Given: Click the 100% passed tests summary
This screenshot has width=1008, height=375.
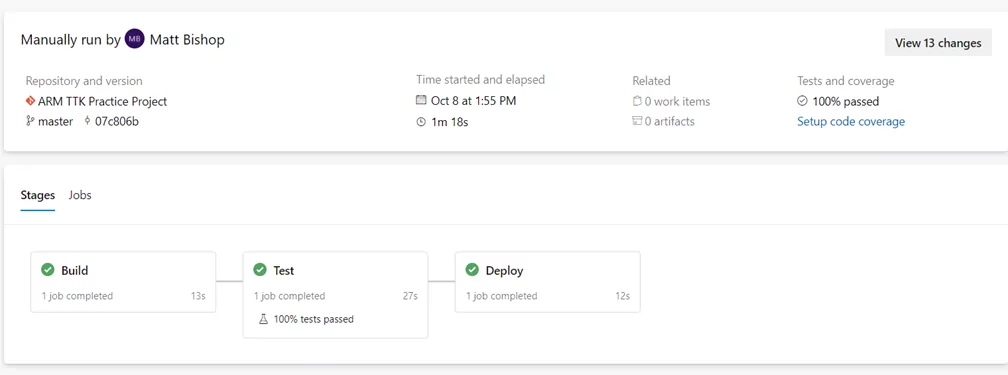Looking at the screenshot, I should tap(845, 101).
